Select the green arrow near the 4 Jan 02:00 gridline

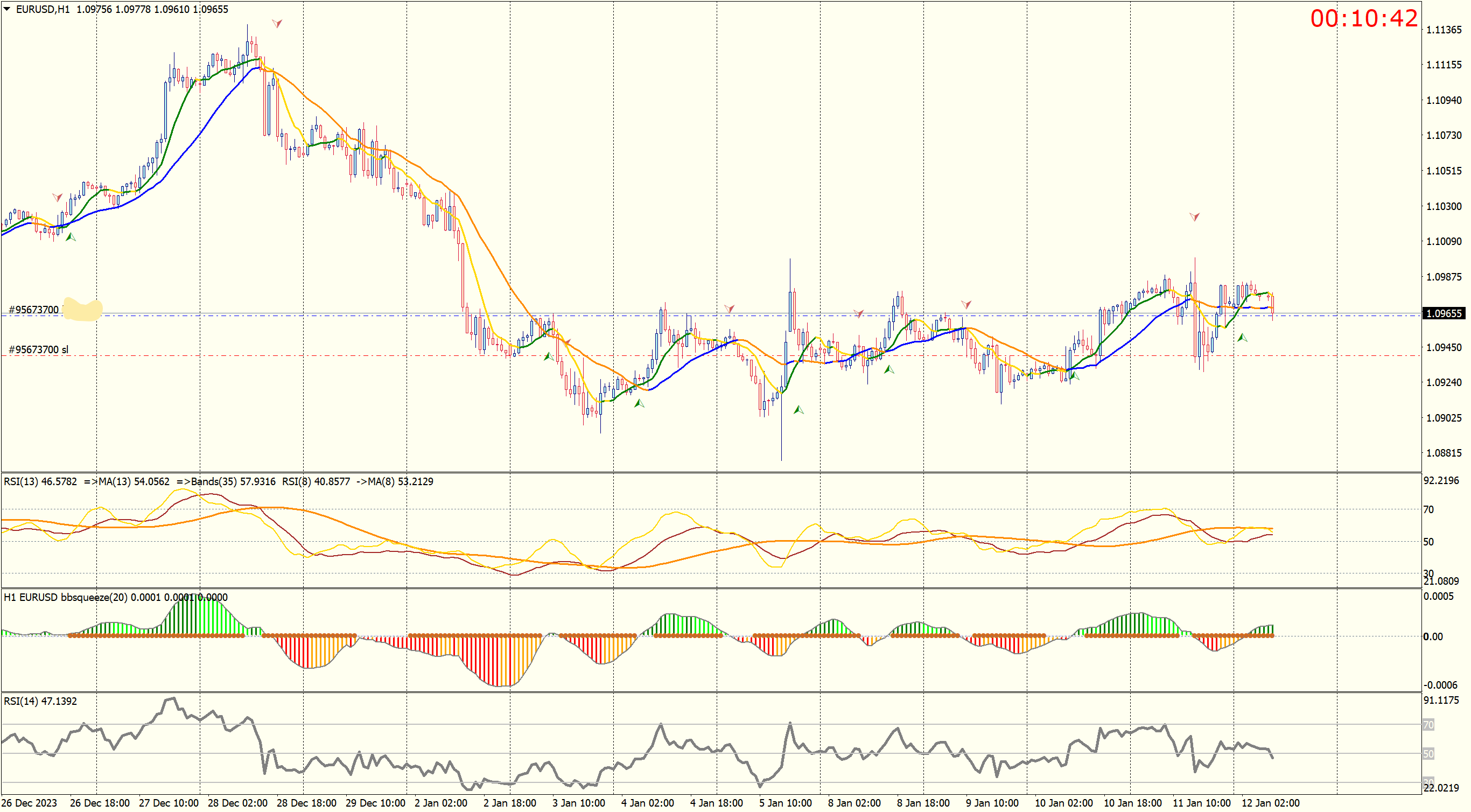click(x=639, y=403)
